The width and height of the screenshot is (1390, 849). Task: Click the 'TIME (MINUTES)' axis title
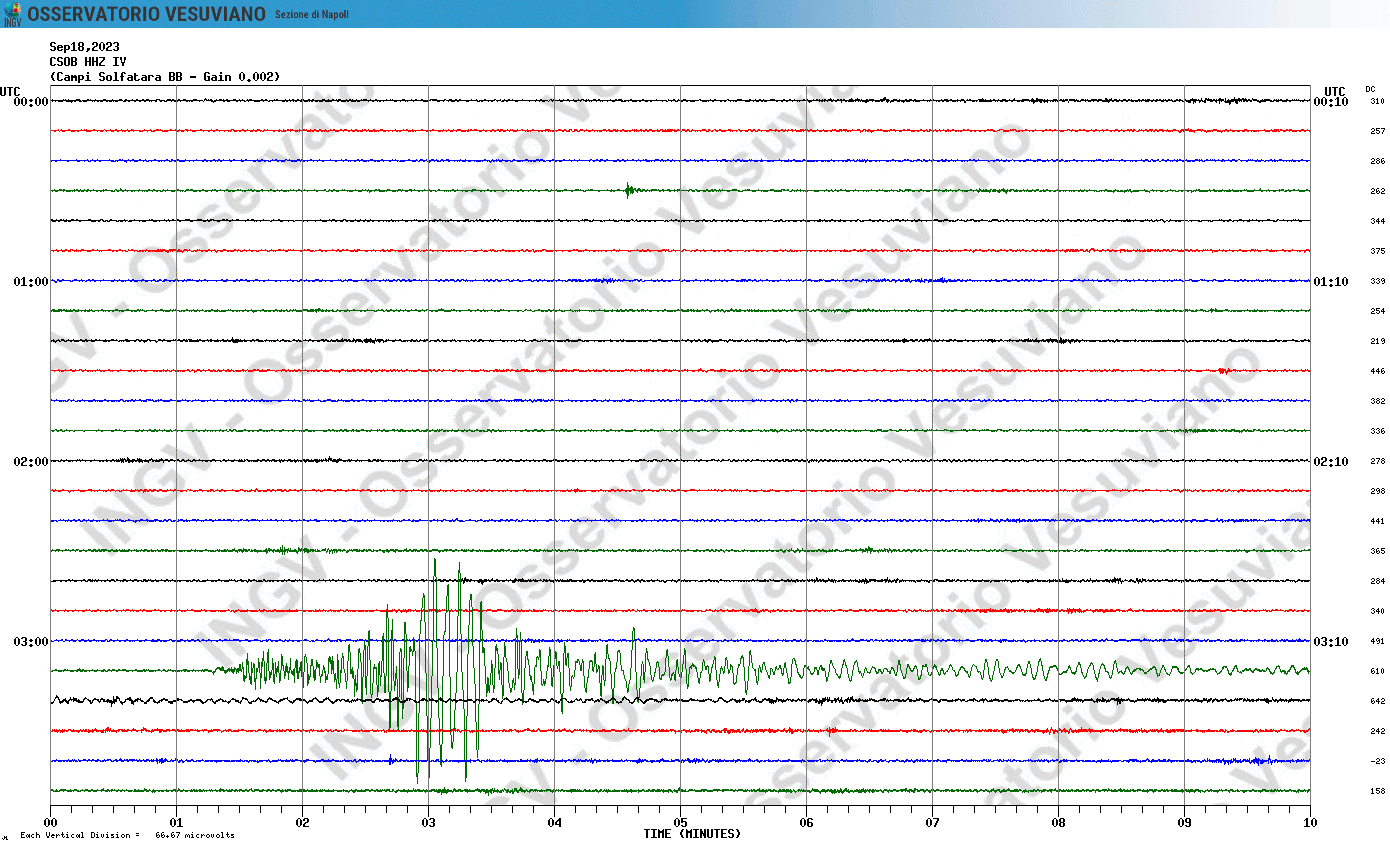click(x=692, y=834)
